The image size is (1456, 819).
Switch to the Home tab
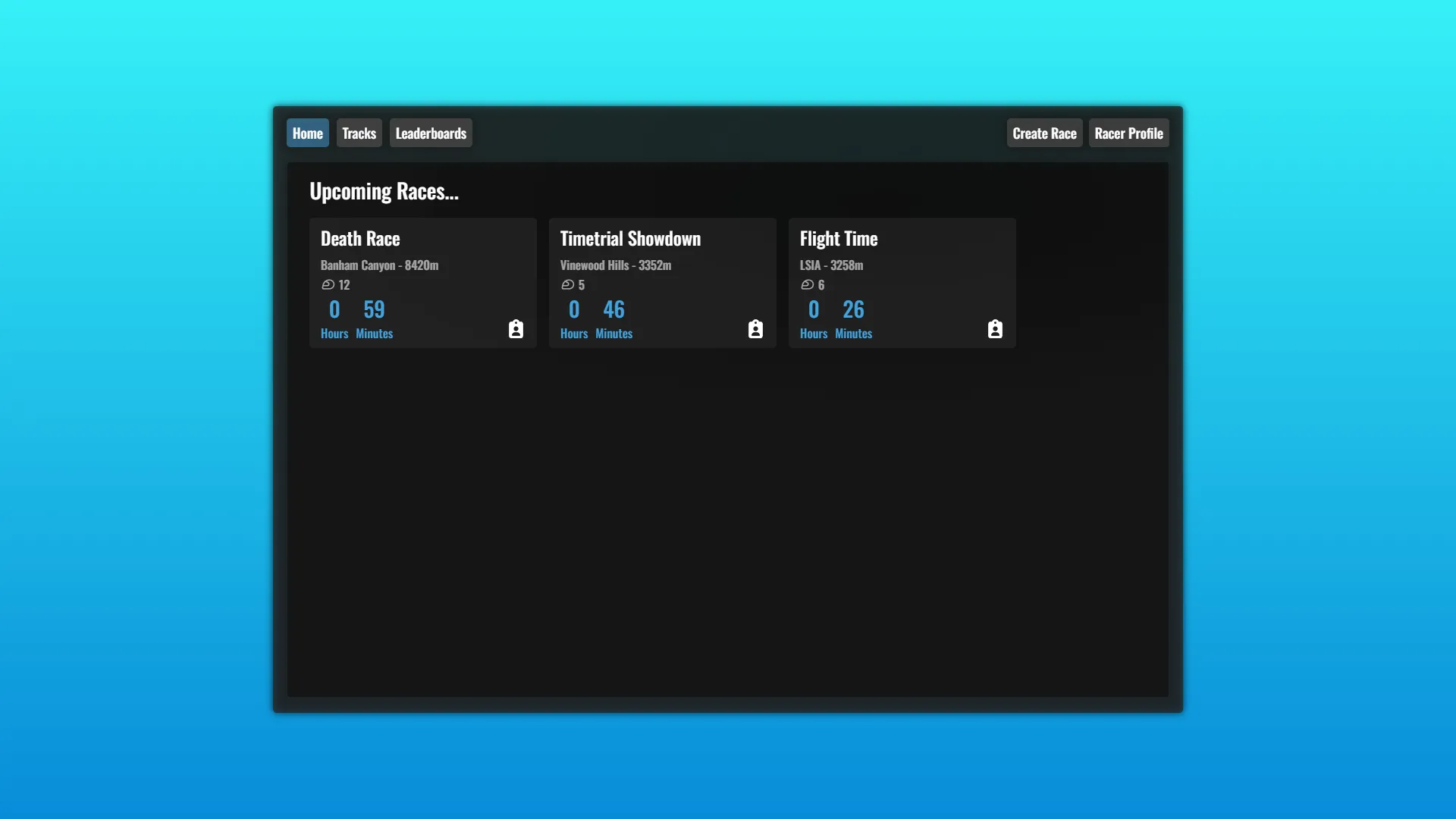point(308,133)
